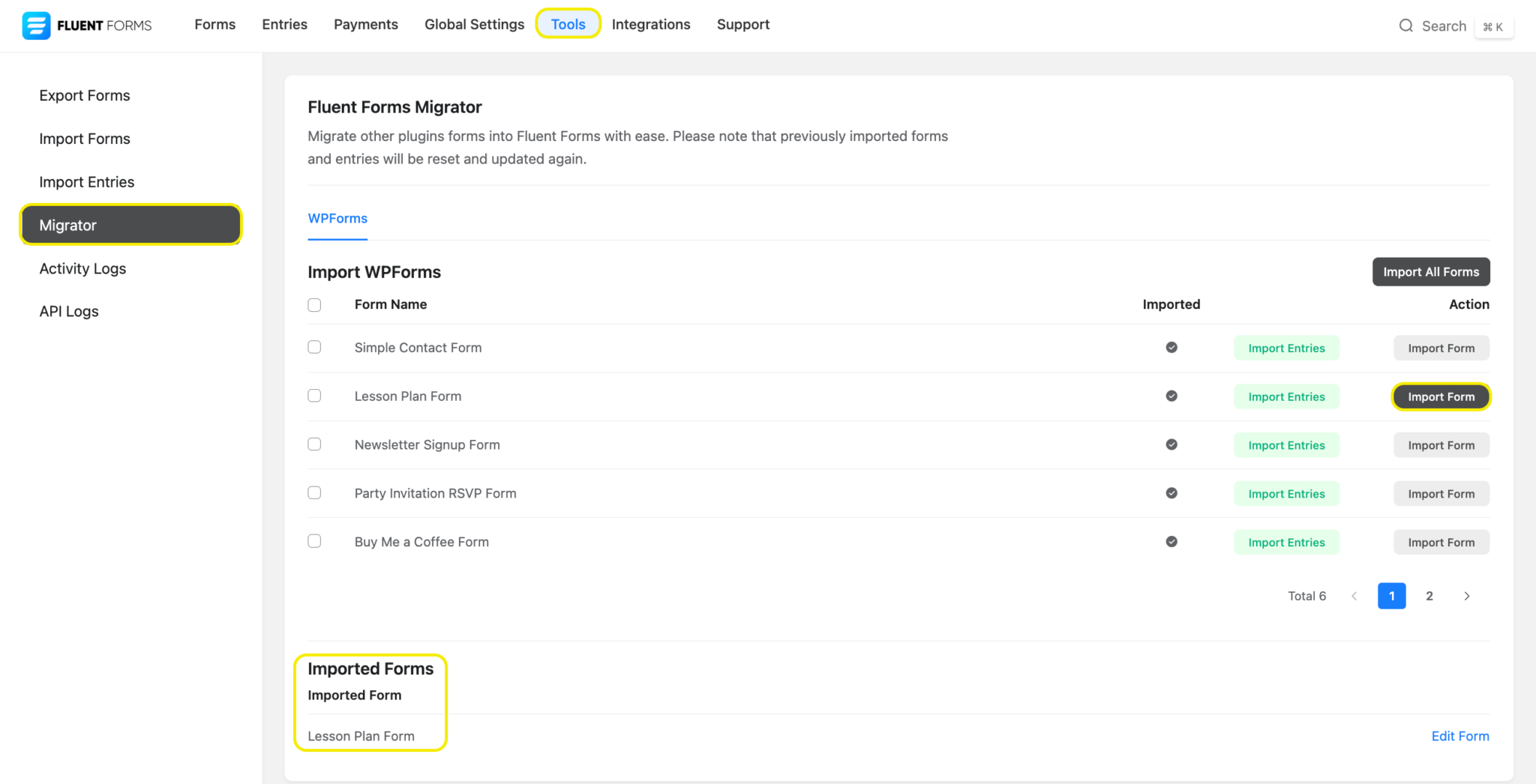Image resolution: width=1536 pixels, height=784 pixels.
Task: Go to next page using right chevron
Action: click(x=1467, y=595)
